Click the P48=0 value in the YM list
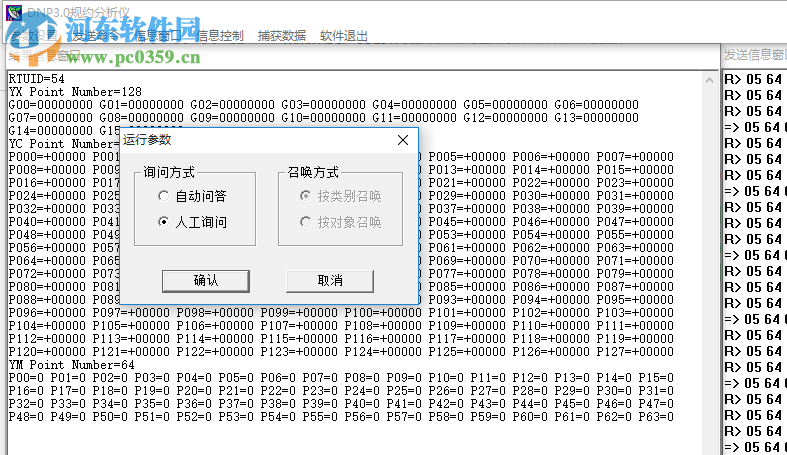This screenshot has height=455, width=787. click(26, 416)
